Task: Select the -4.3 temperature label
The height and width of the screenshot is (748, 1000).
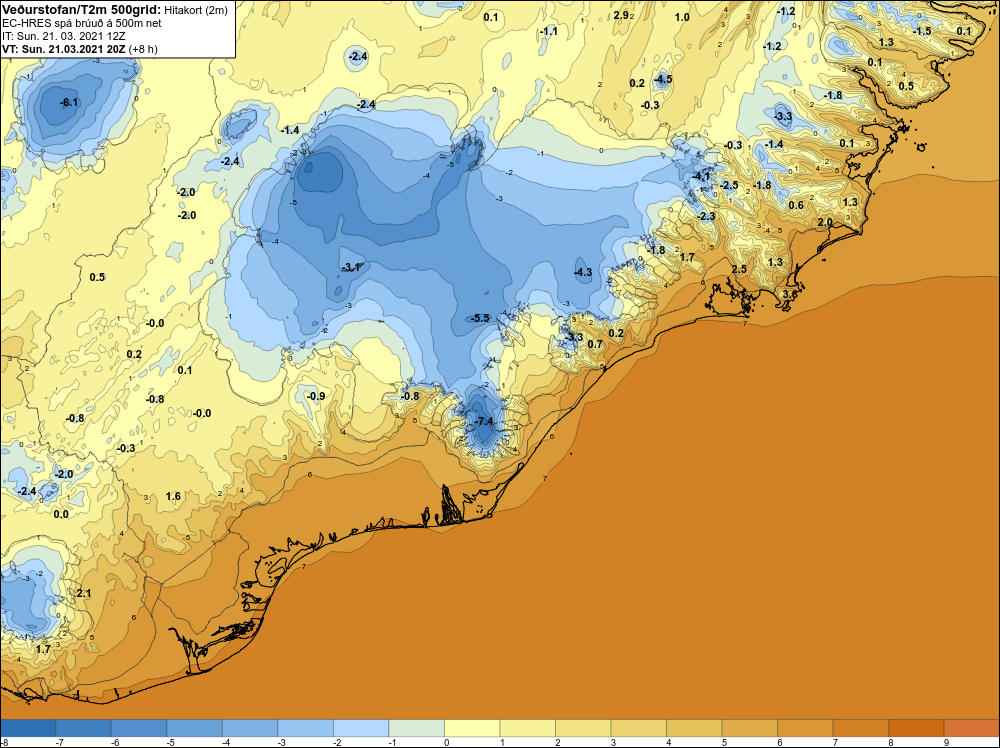Action: (582, 272)
